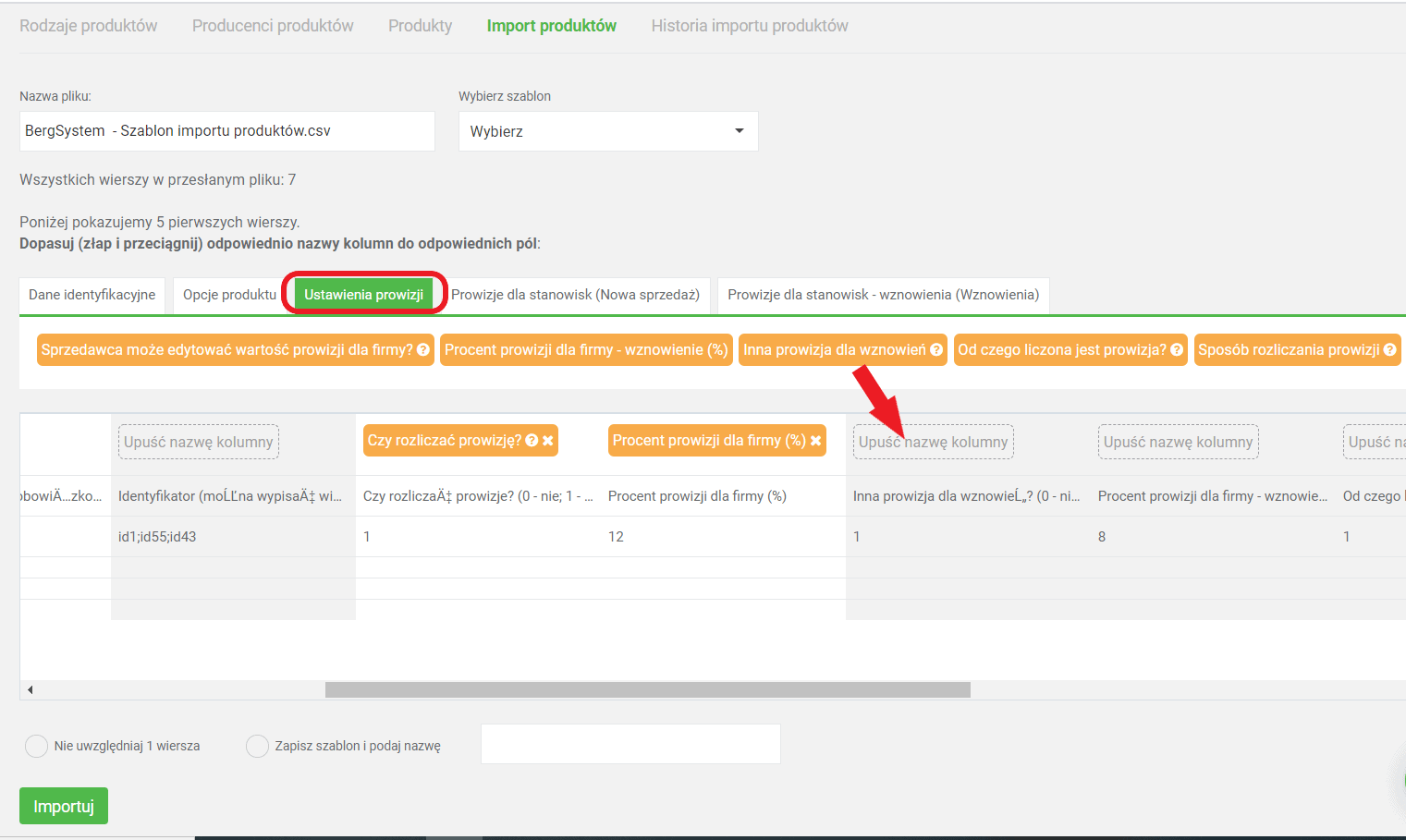
Task: Open 'Producenci produktów' section
Action: point(273,26)
